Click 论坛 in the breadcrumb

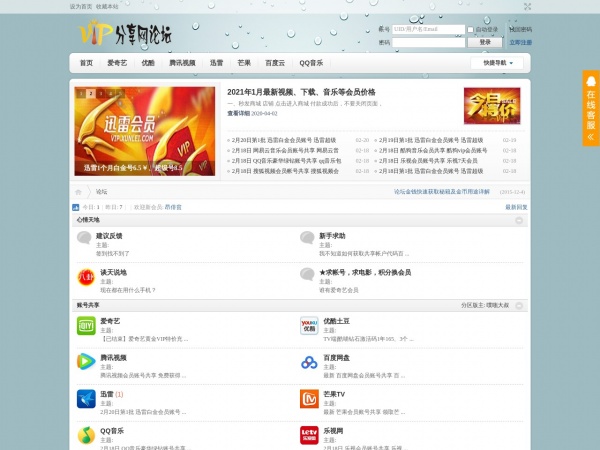(x=101, y=192)
